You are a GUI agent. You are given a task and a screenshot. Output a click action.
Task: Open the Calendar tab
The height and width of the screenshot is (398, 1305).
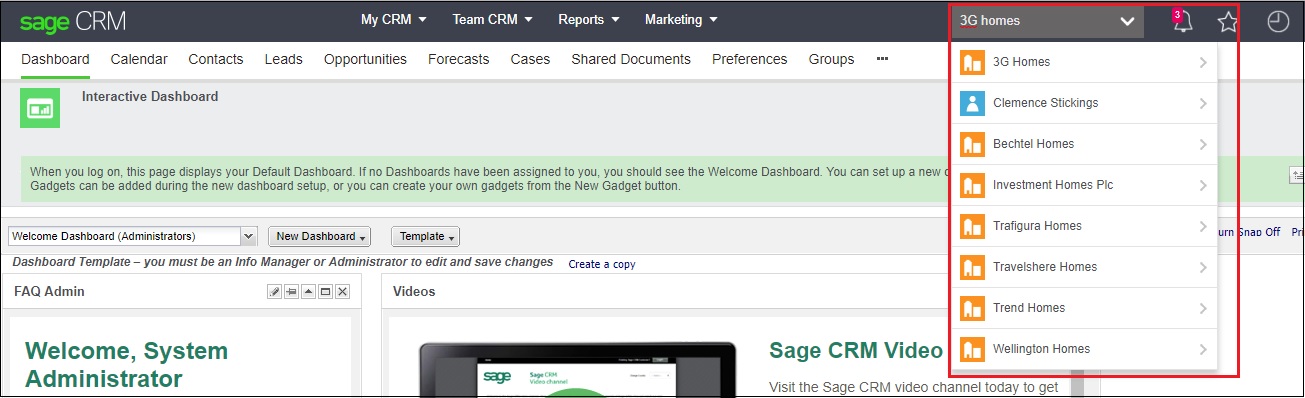tap(139, 59)
